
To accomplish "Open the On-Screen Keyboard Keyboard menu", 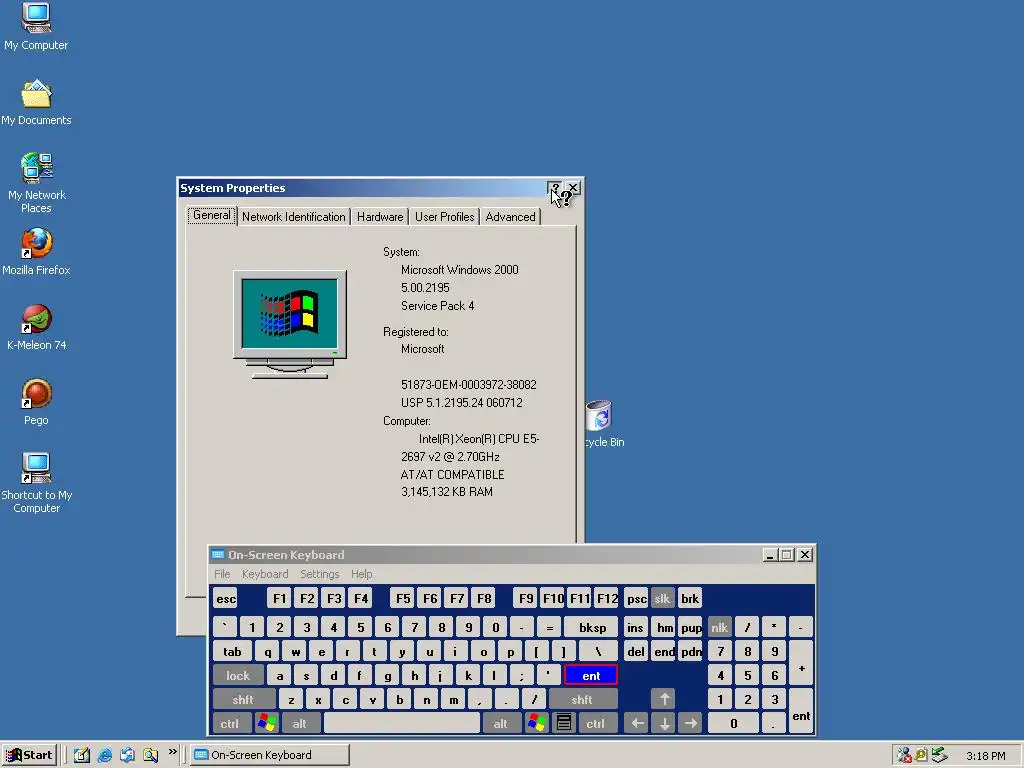I will 264,574.
